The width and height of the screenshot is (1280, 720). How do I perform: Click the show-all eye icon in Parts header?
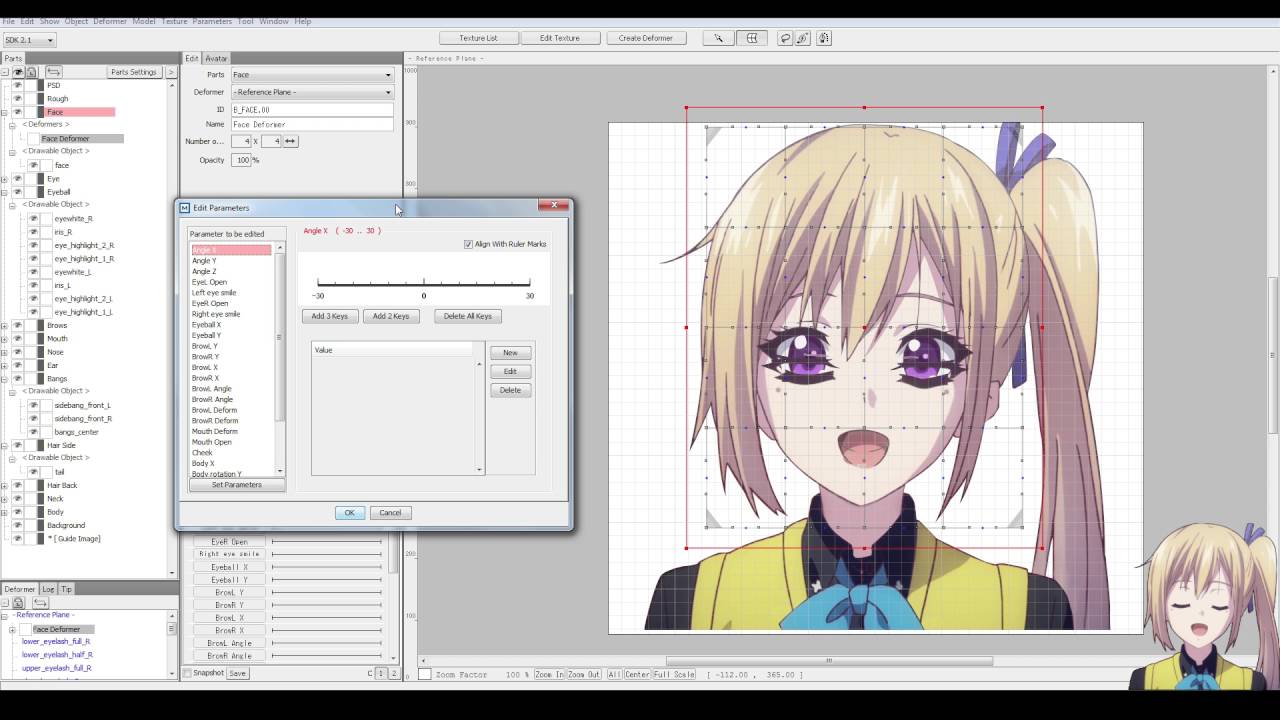(17, 72)
